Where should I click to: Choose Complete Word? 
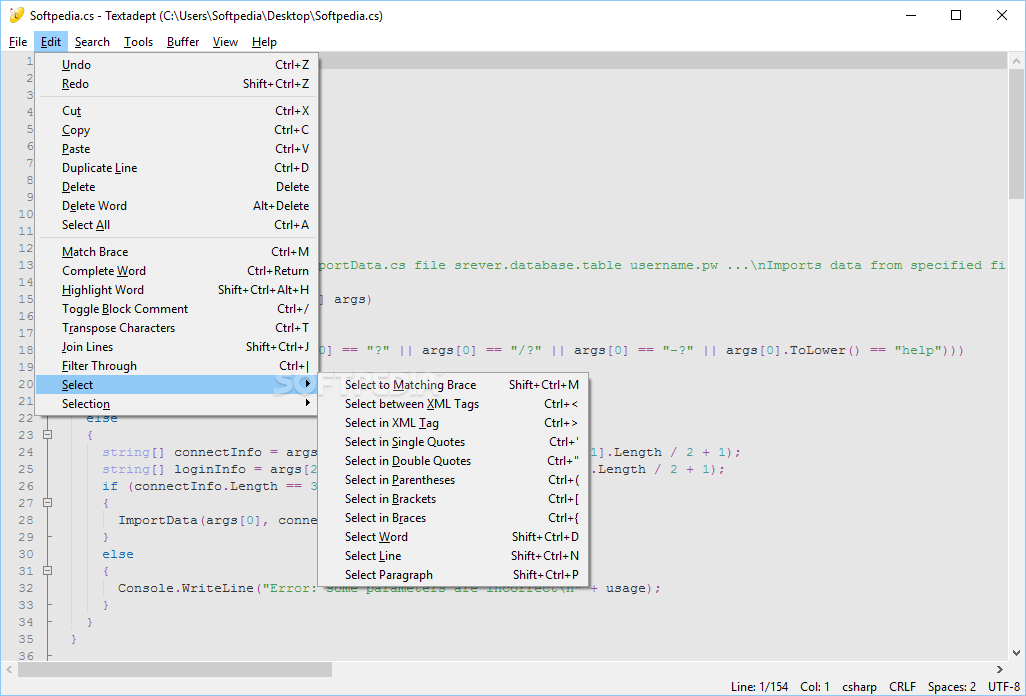pyautogui.click(x=177, y=271)
